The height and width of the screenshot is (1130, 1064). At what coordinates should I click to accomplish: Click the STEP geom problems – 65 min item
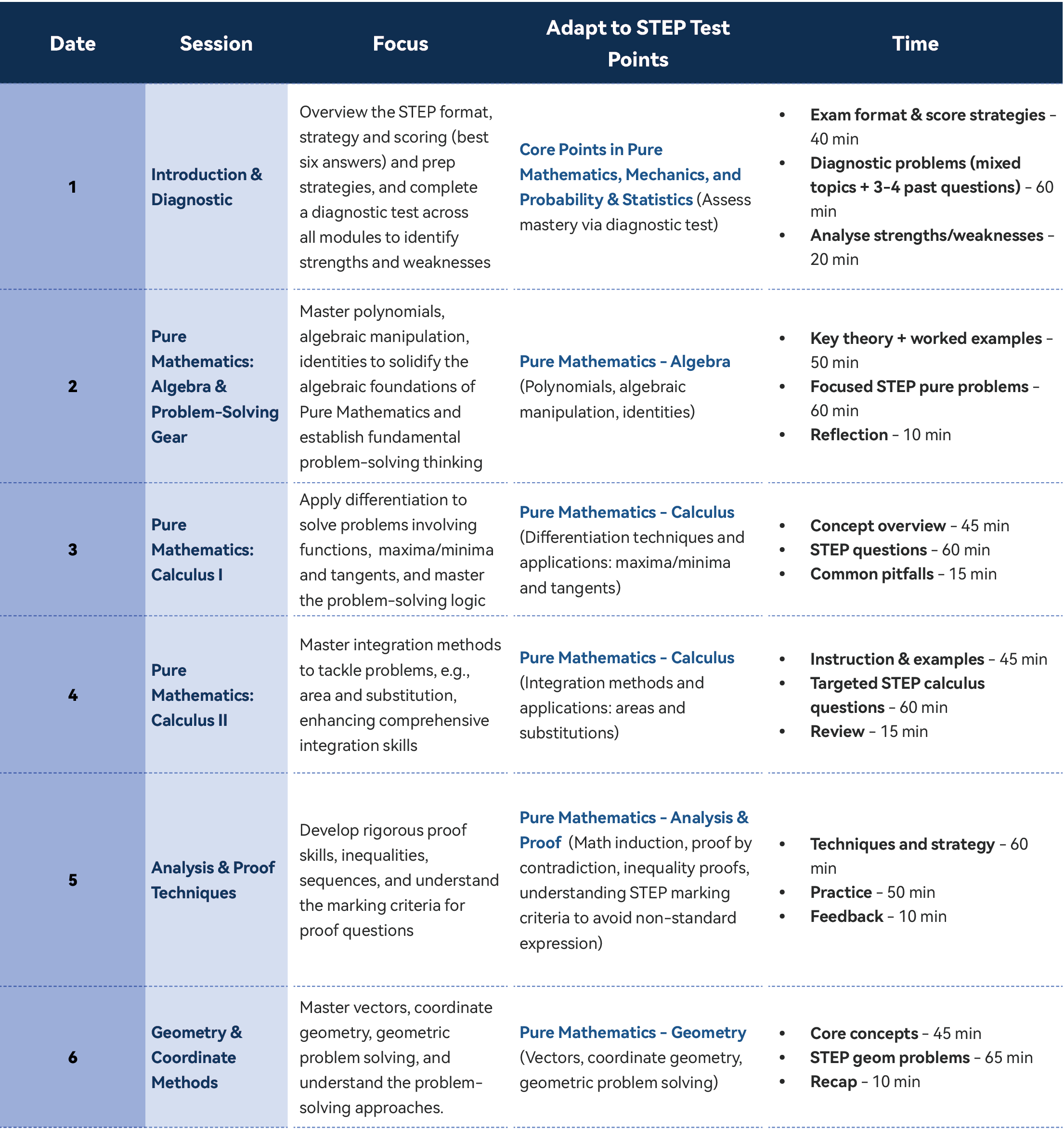pos(920,1057)
